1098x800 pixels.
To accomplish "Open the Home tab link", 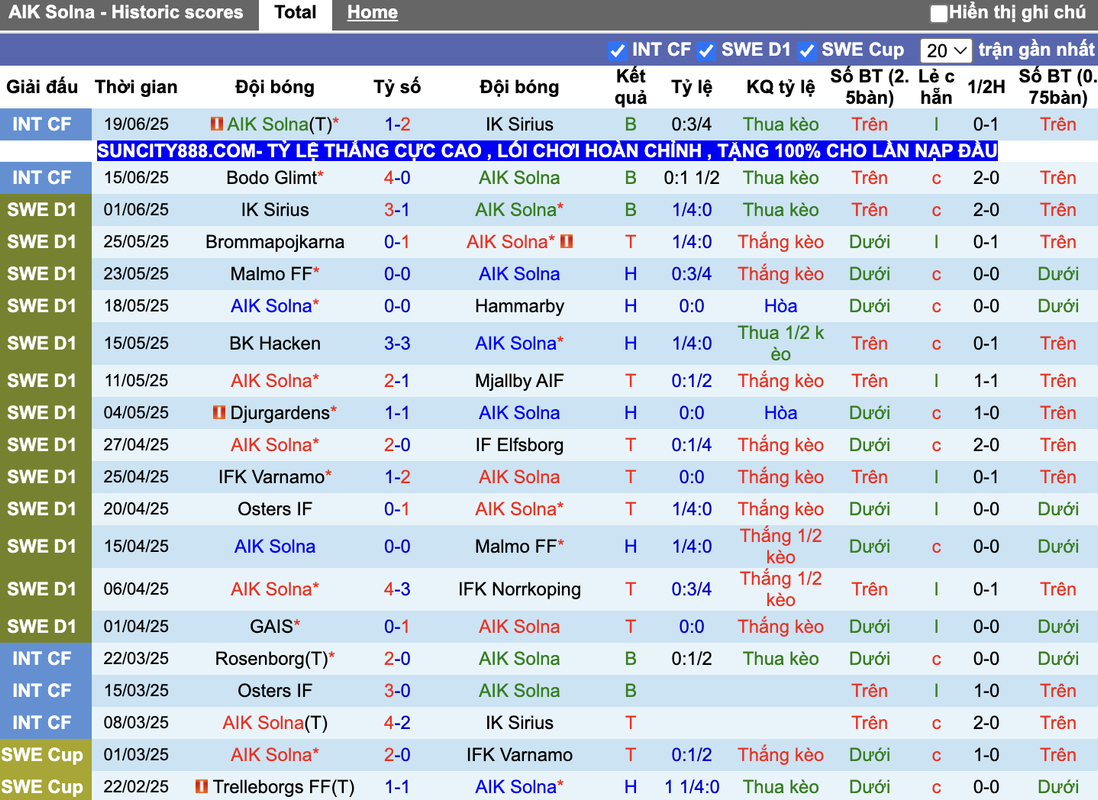I will [373, 13].
